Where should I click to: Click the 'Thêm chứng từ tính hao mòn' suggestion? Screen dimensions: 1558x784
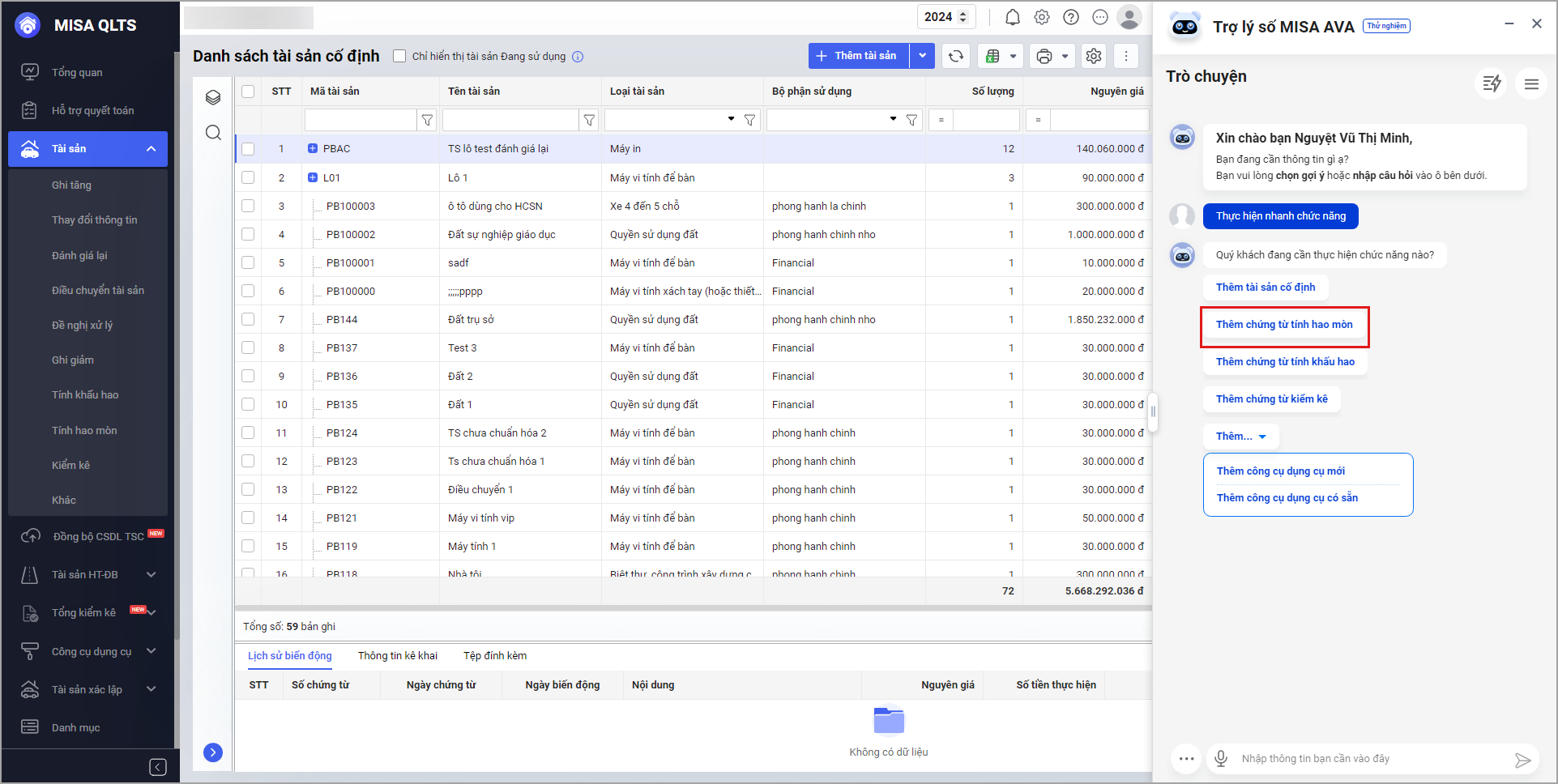[x=1283, y=325]
